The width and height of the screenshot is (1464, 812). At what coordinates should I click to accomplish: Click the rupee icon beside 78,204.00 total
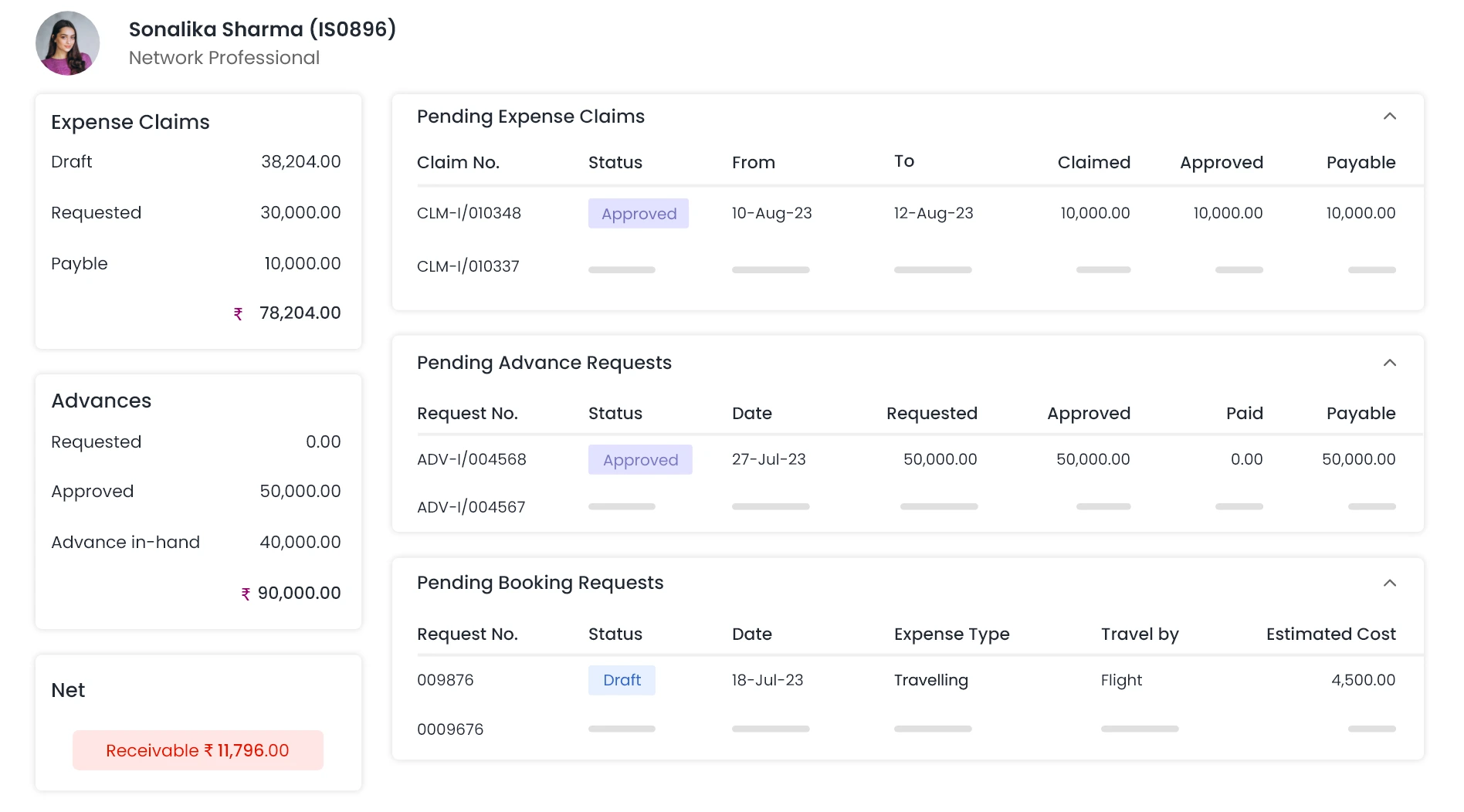(239, 314)
